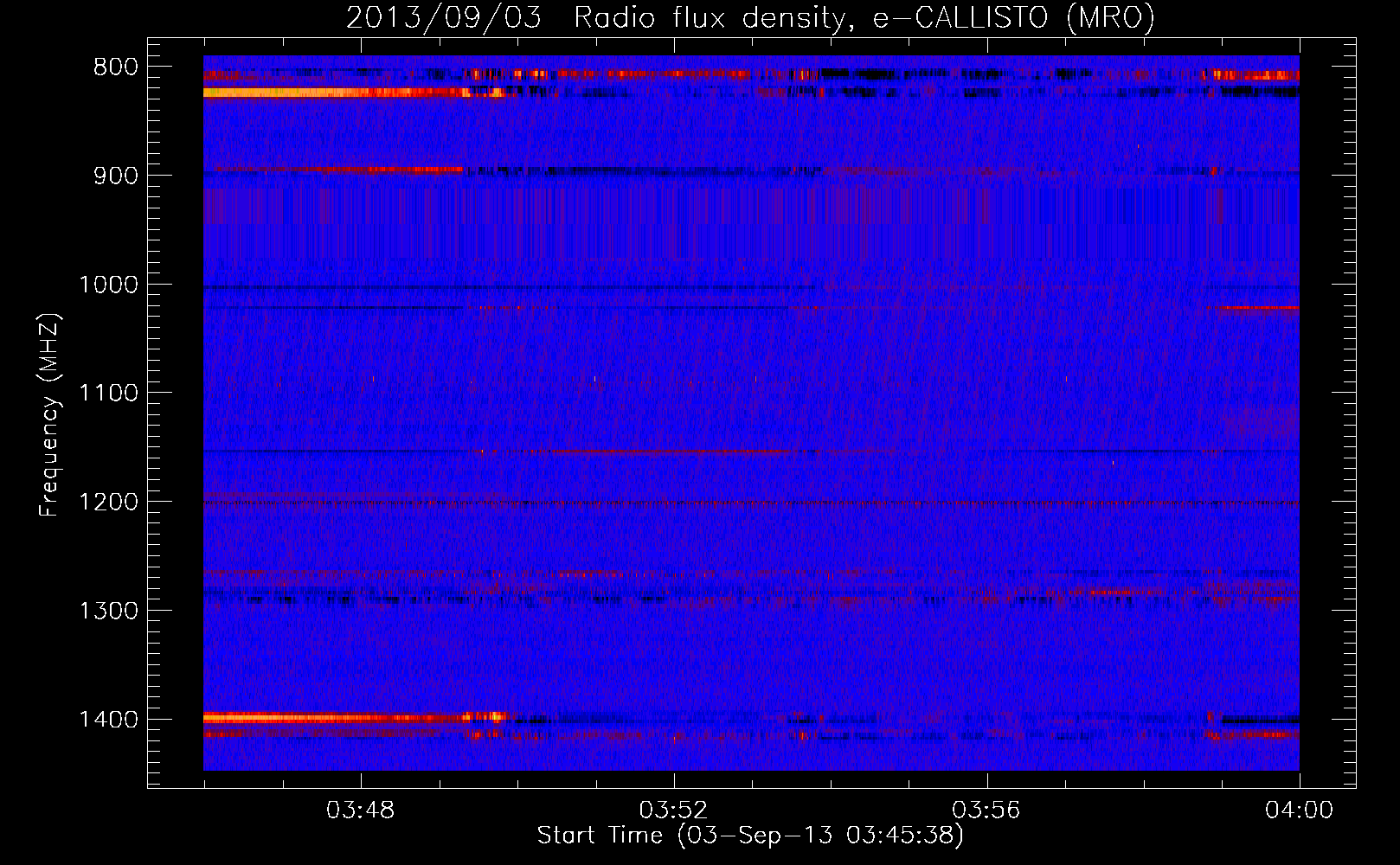1400x865 pixels.
Task: Click the 1000 frequency tick label
Action: point(108,285)
